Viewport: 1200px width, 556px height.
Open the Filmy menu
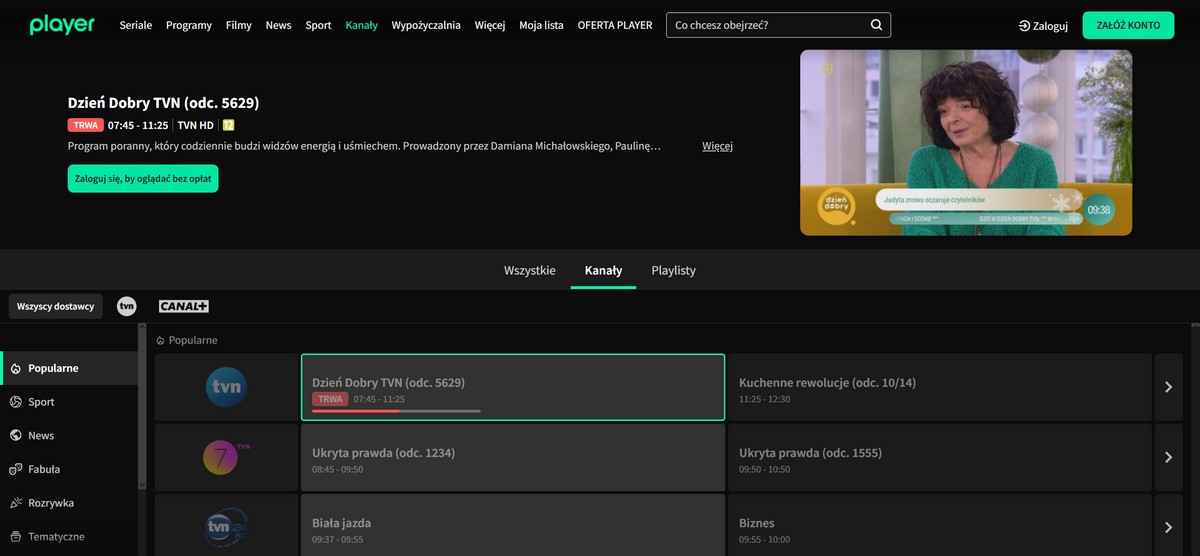point(239,25)
